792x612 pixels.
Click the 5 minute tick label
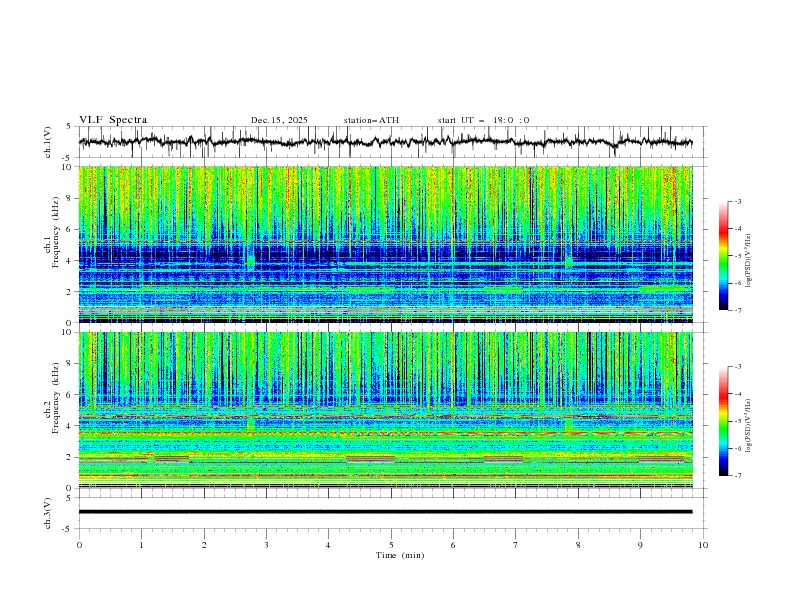(x=391, y=544)
